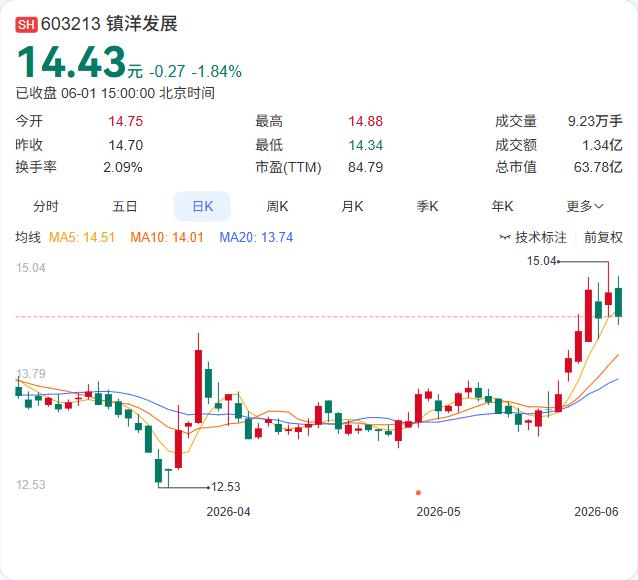Click the MA20: 13.74 indicator label
This screenshot has width=638, height=580.
pos(256,237)
